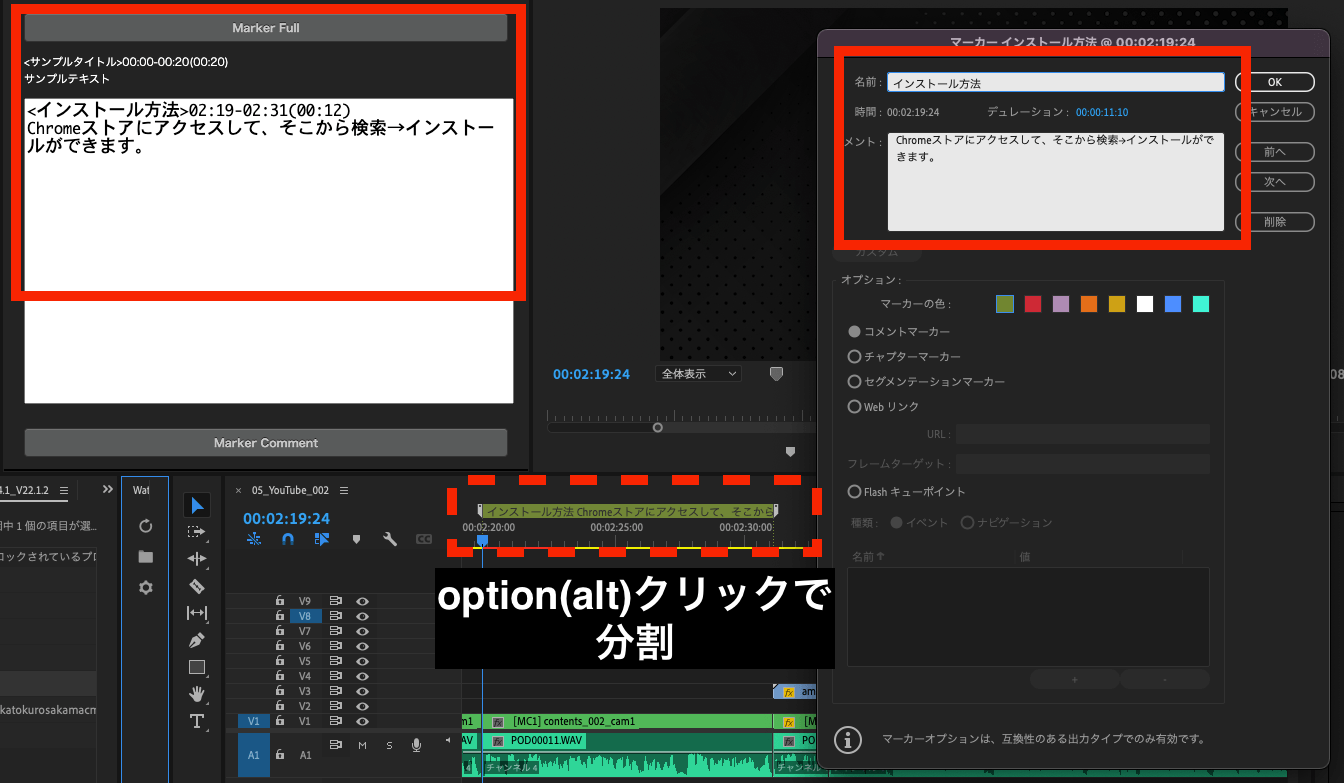The image size is (1344, 783).
Task: Click the CC captions track icon
Action: [x=424, y=539]
